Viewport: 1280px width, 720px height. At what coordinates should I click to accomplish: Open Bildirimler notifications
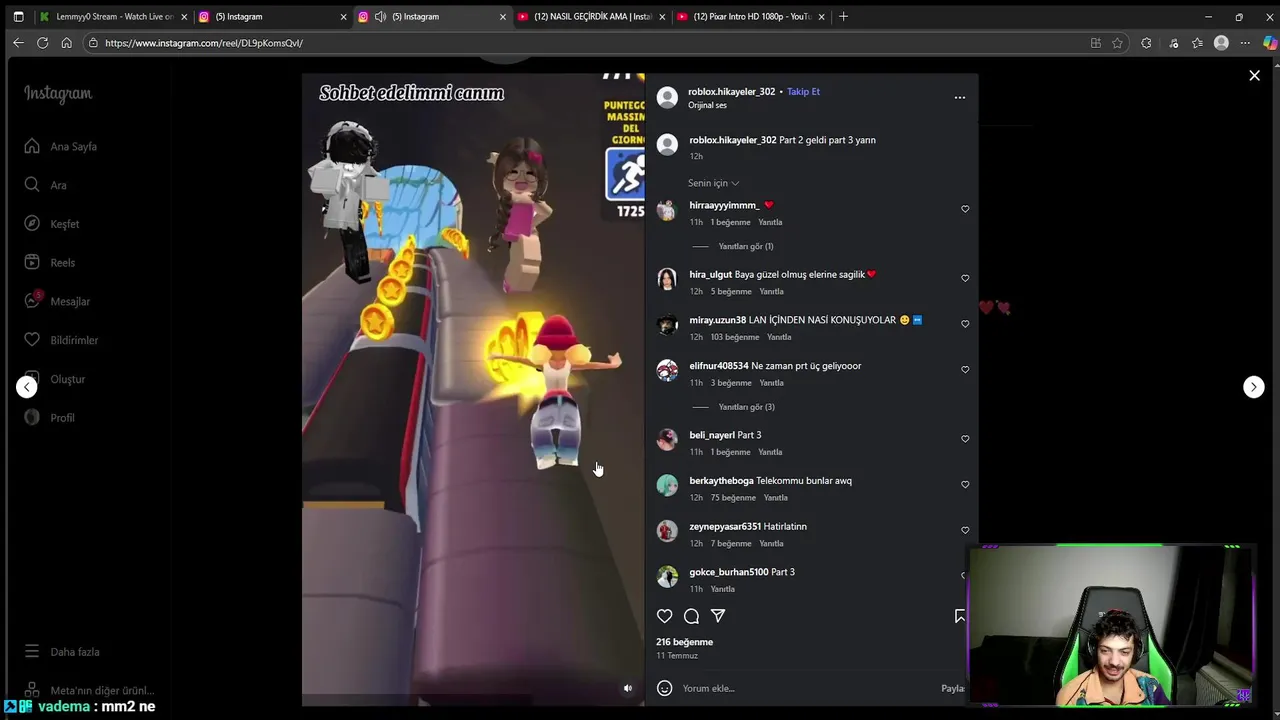click(x=61, y=340)
